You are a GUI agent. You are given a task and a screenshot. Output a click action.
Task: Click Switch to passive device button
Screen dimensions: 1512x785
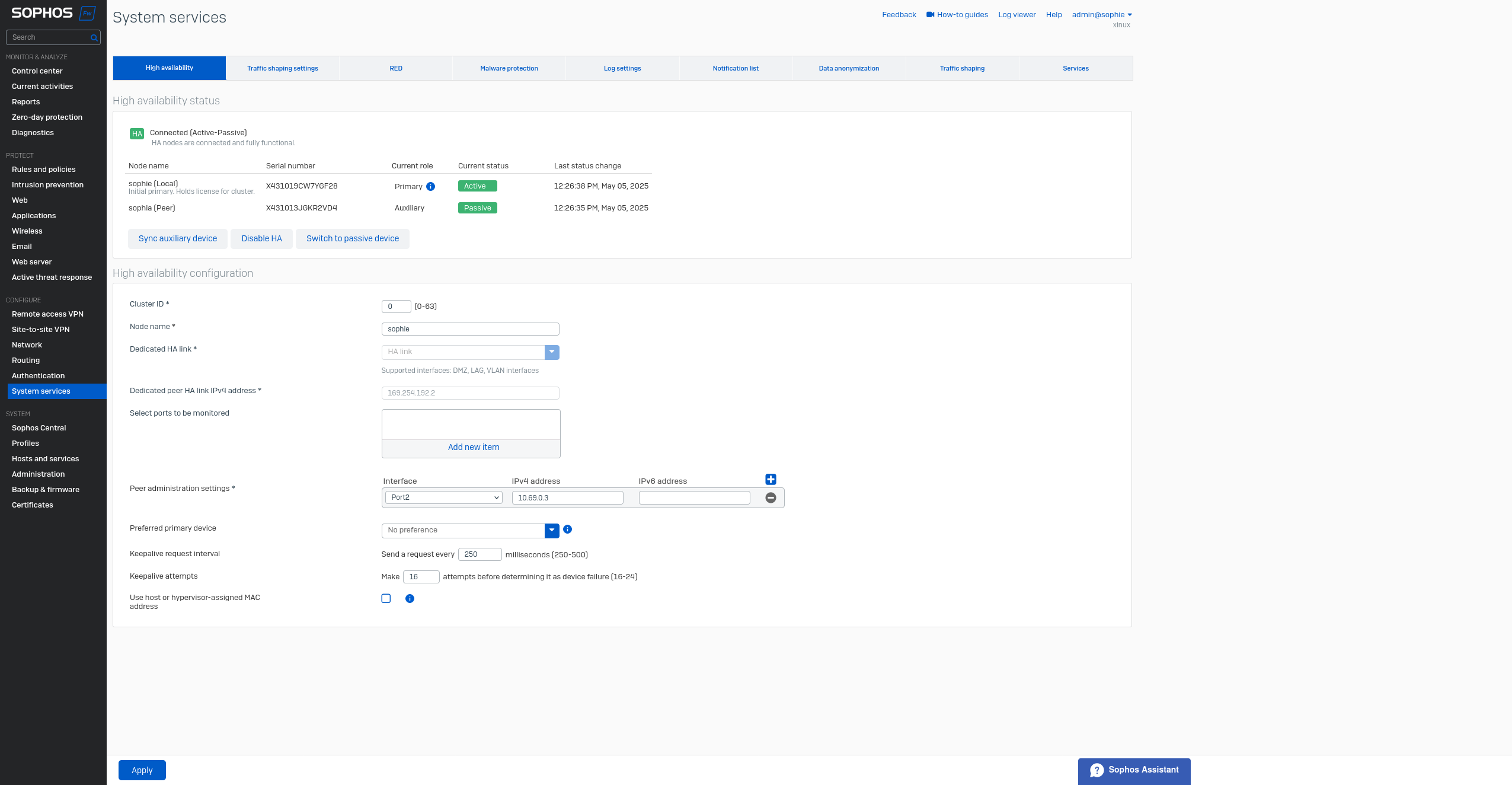point(352,238)
